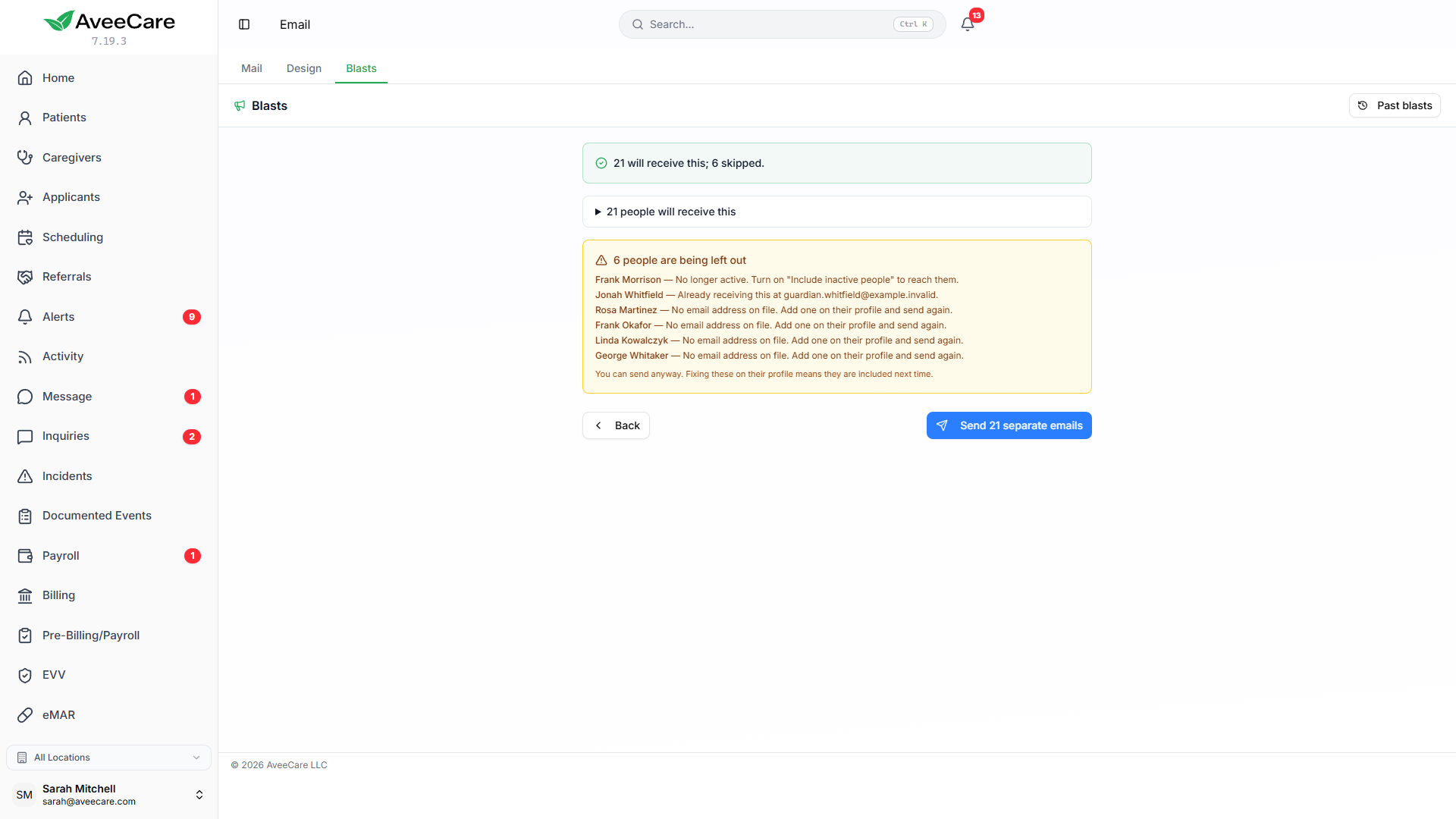Switch to the Design tab

click(x=304, y=68)
